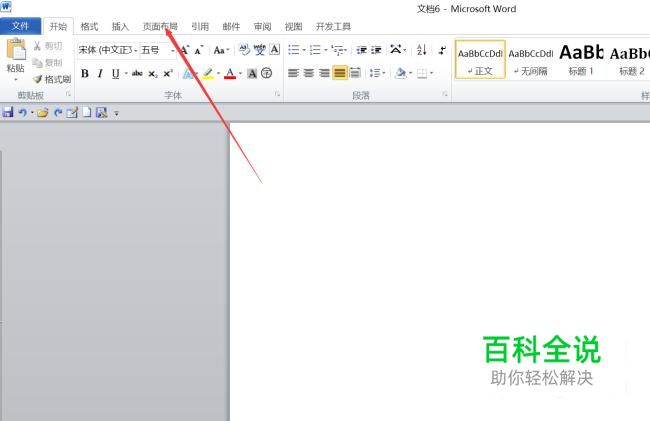Select the 正文 Normal style

tap(480, 60)
